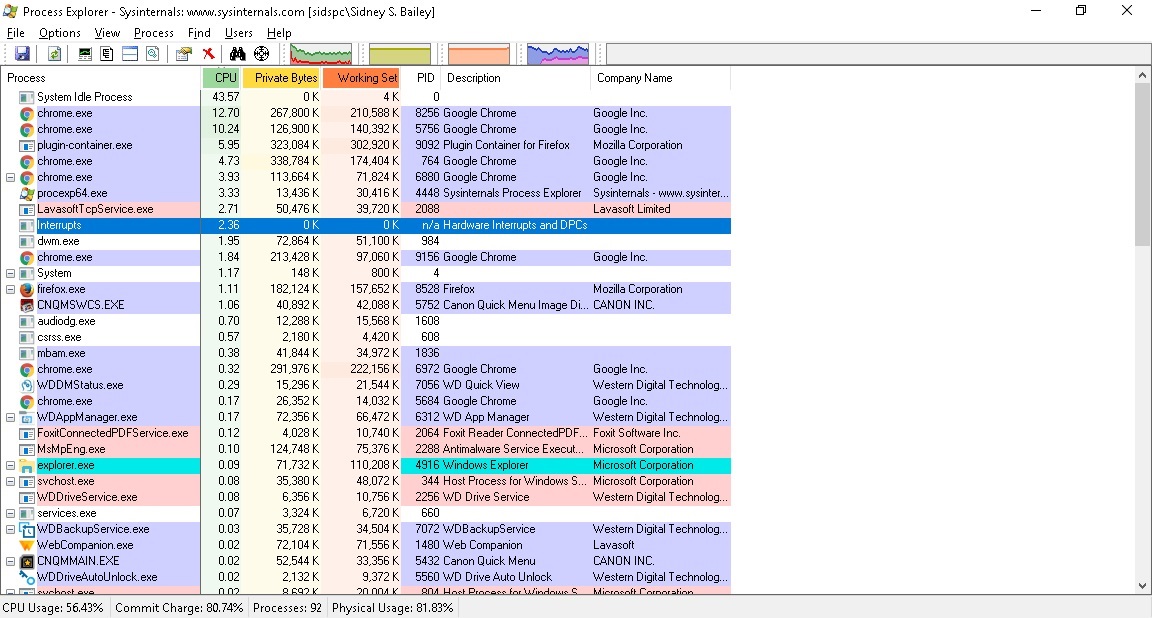Click the CPU Usage 56.43% status entry

(54, 608)
